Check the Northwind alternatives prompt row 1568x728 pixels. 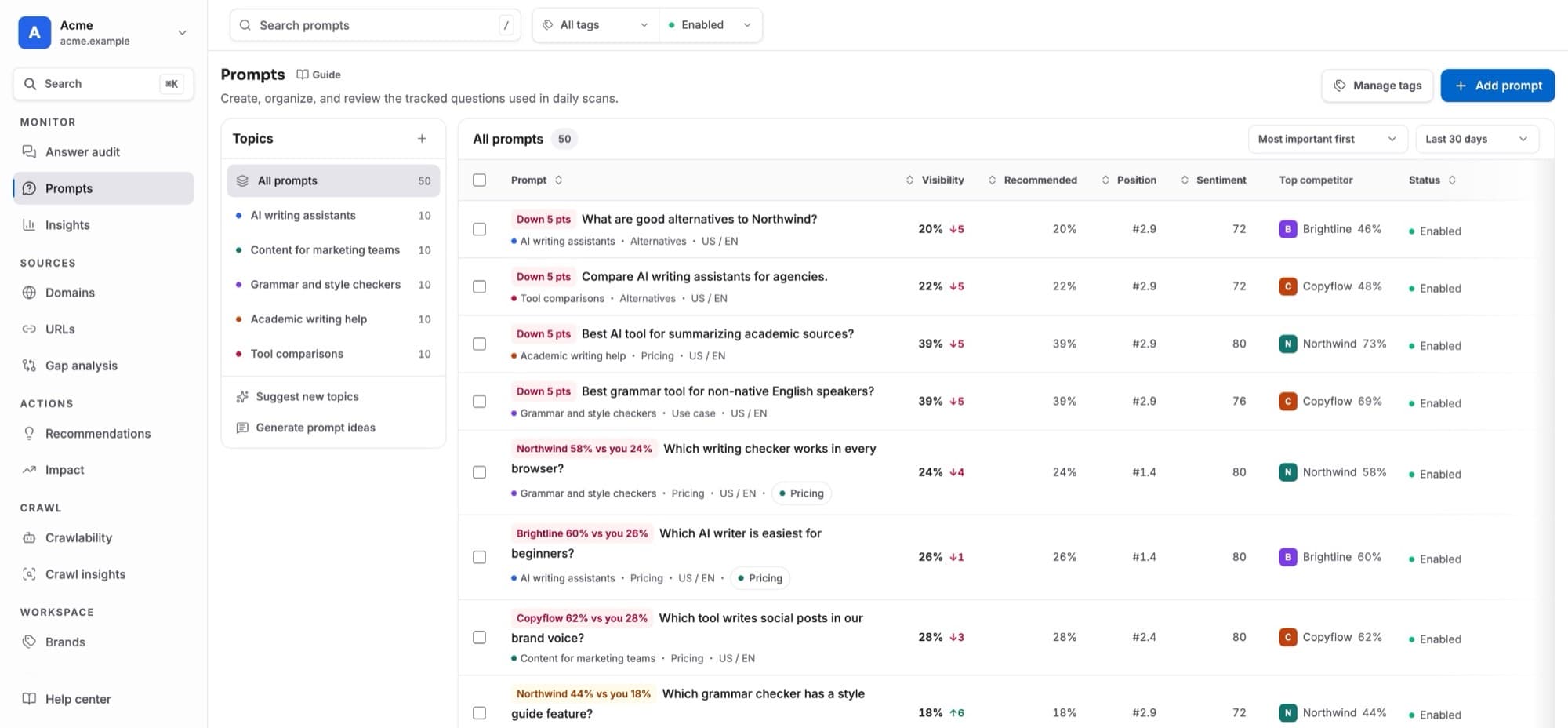(480, 229)
